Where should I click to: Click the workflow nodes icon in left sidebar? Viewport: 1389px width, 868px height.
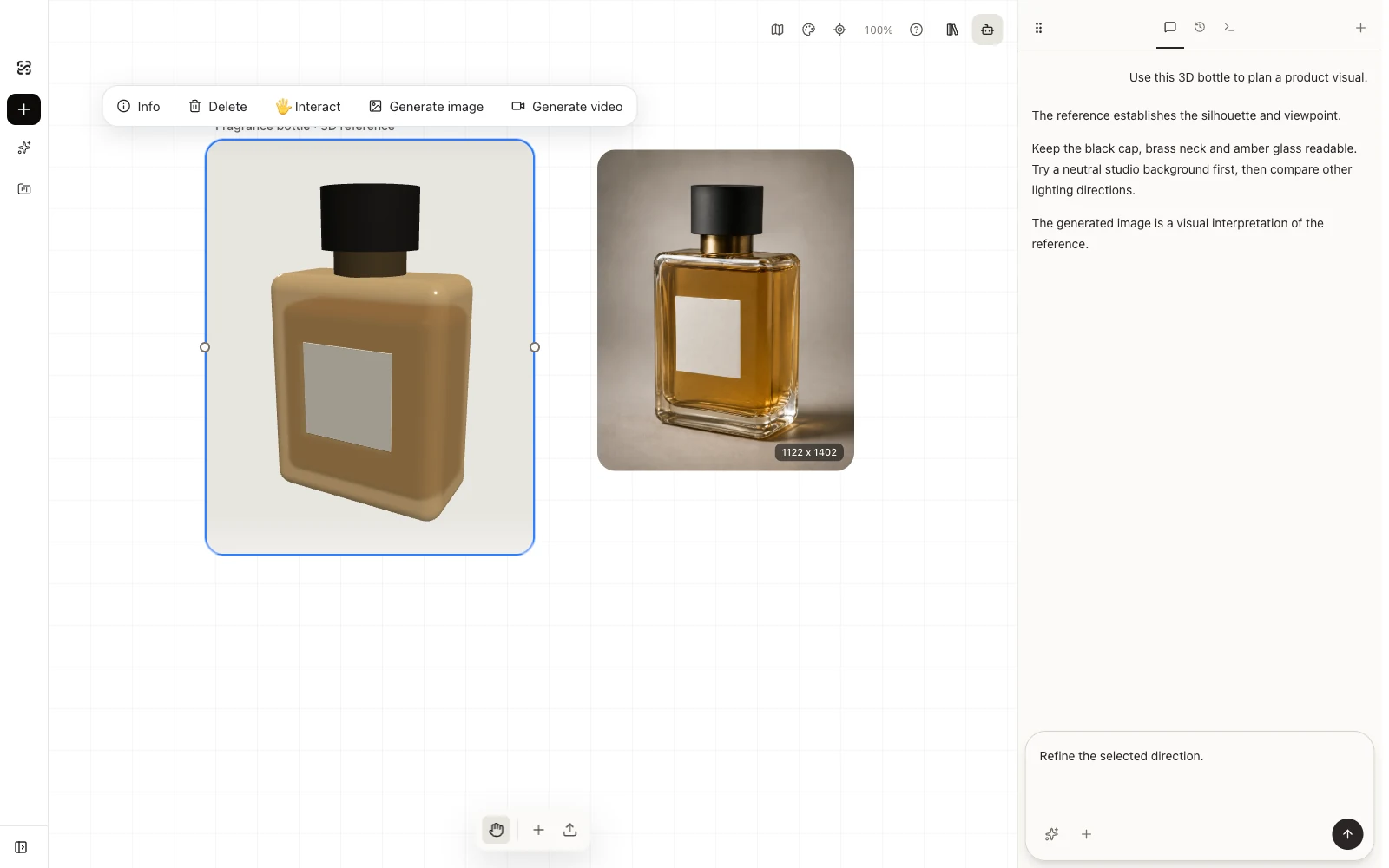24,68
